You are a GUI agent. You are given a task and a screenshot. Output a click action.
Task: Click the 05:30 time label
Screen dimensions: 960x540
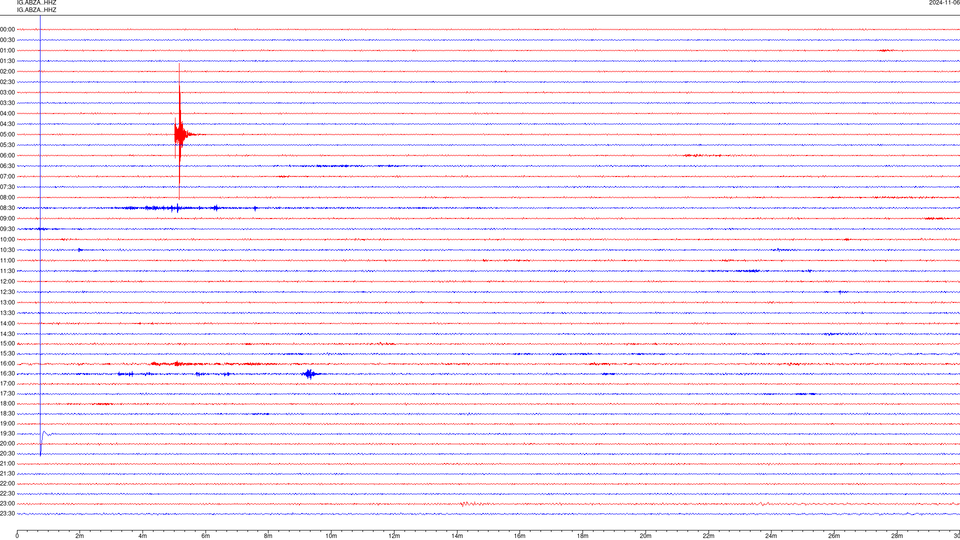click(x=7, y=145)
